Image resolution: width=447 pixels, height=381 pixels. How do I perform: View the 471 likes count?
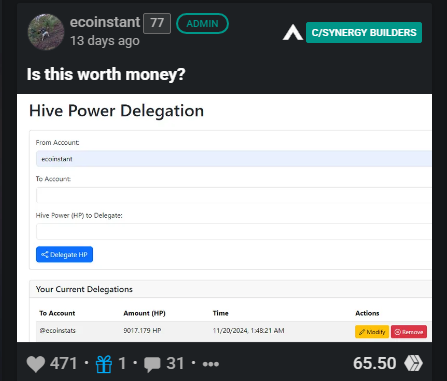[63, 363]
